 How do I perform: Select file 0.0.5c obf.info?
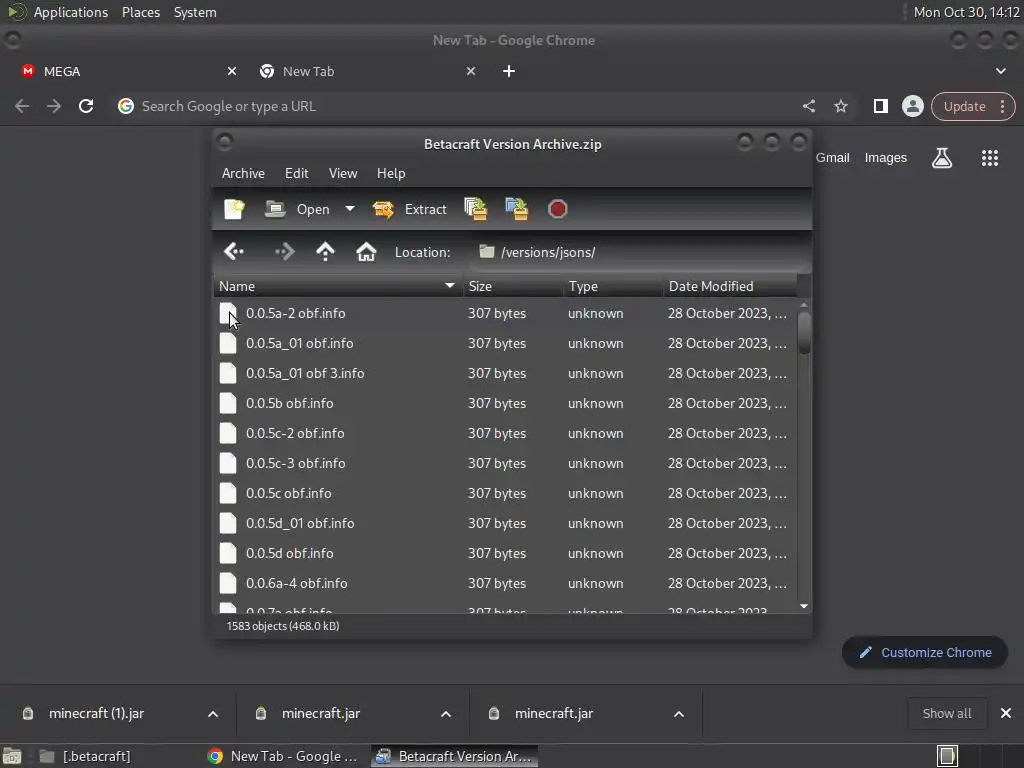pos(505,494)
